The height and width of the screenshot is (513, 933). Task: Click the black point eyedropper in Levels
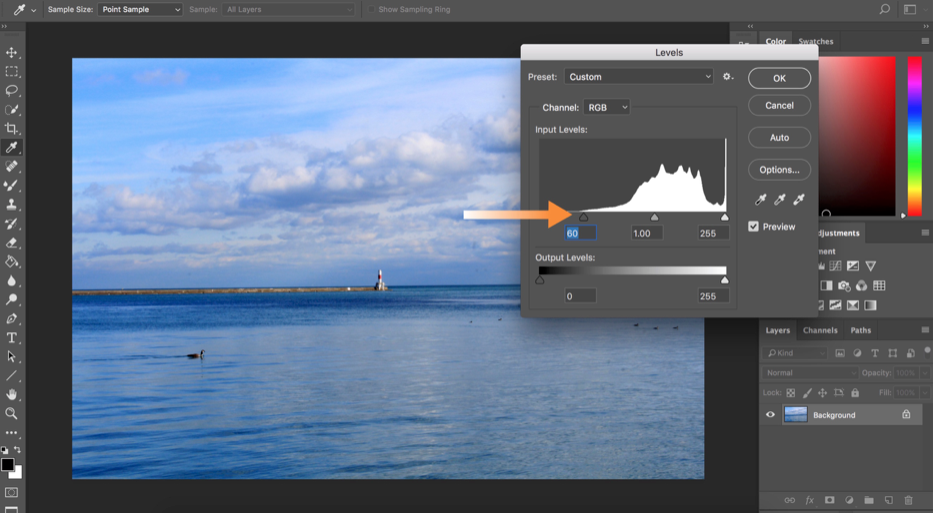coord(760,200)
